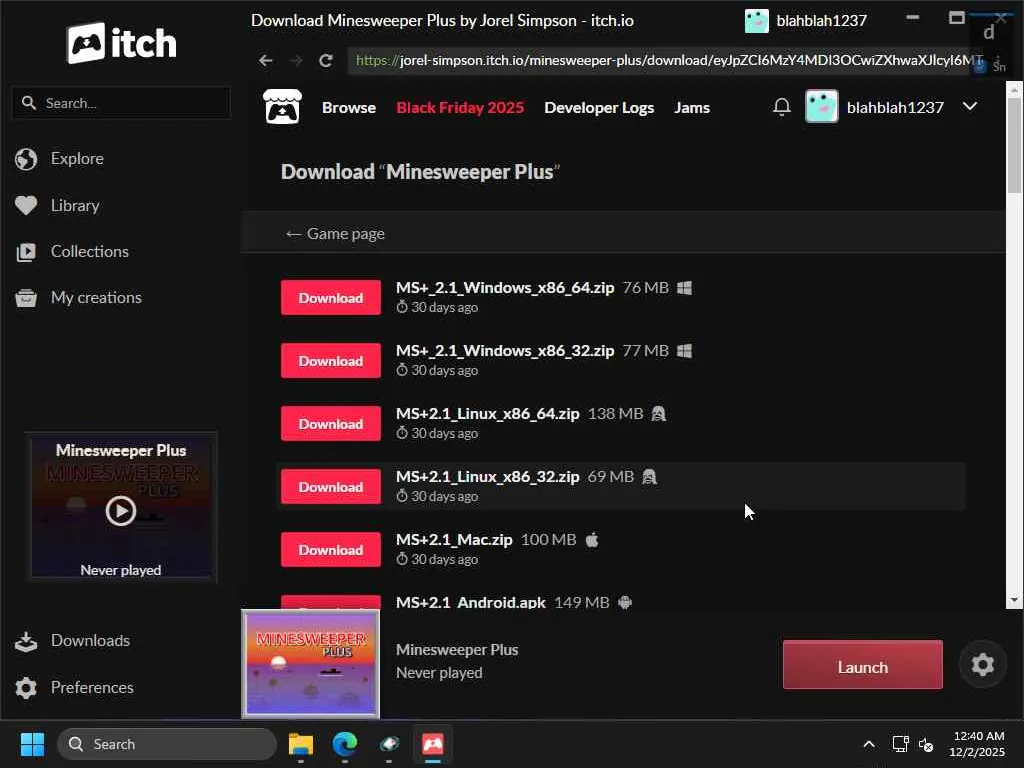
Task: Click the Apple icon beside MS+2.1_Mac.zip
Action: click(592, 540)
